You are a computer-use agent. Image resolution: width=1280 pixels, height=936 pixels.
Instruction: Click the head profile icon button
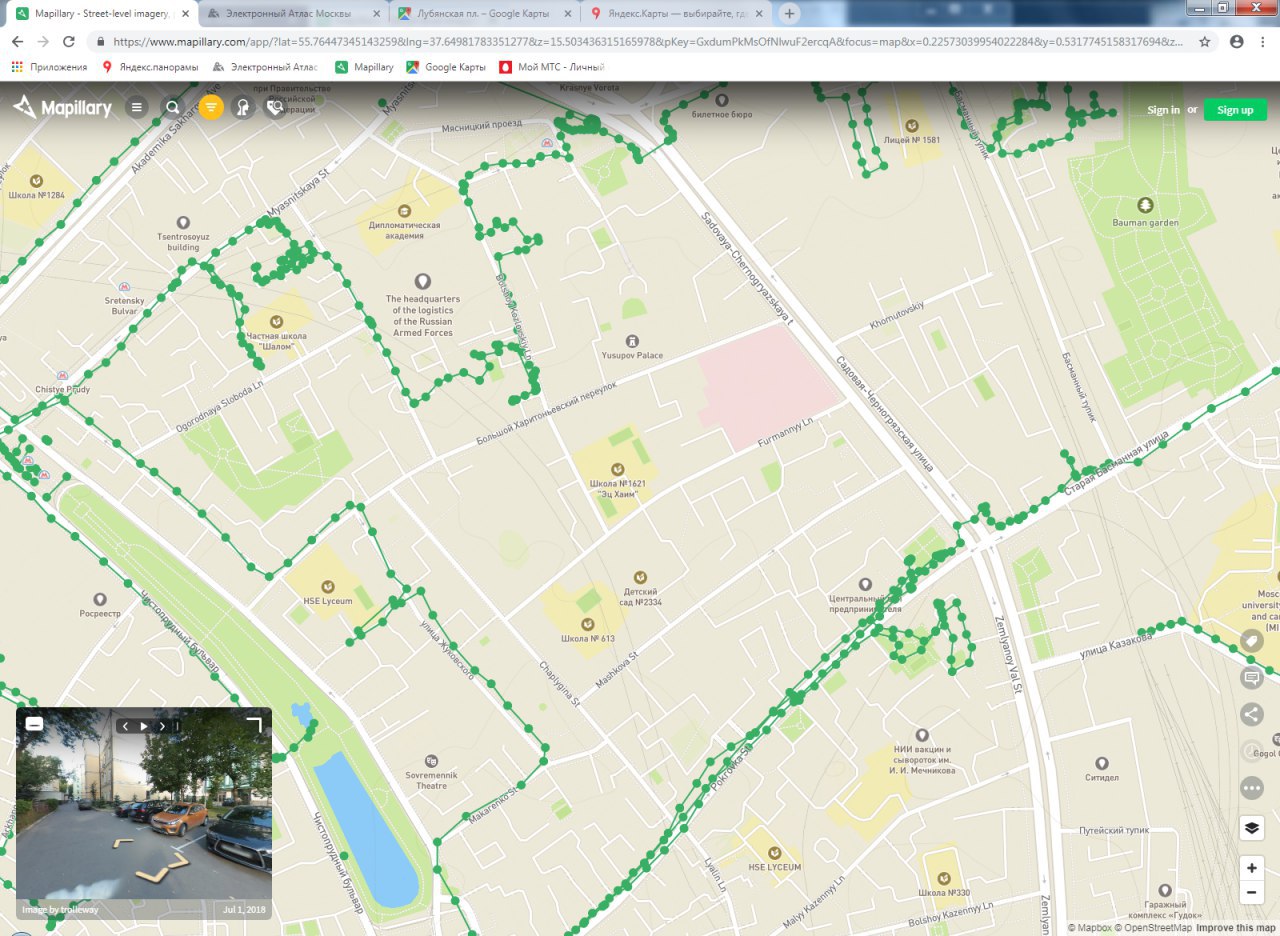[x=241, y=108]
